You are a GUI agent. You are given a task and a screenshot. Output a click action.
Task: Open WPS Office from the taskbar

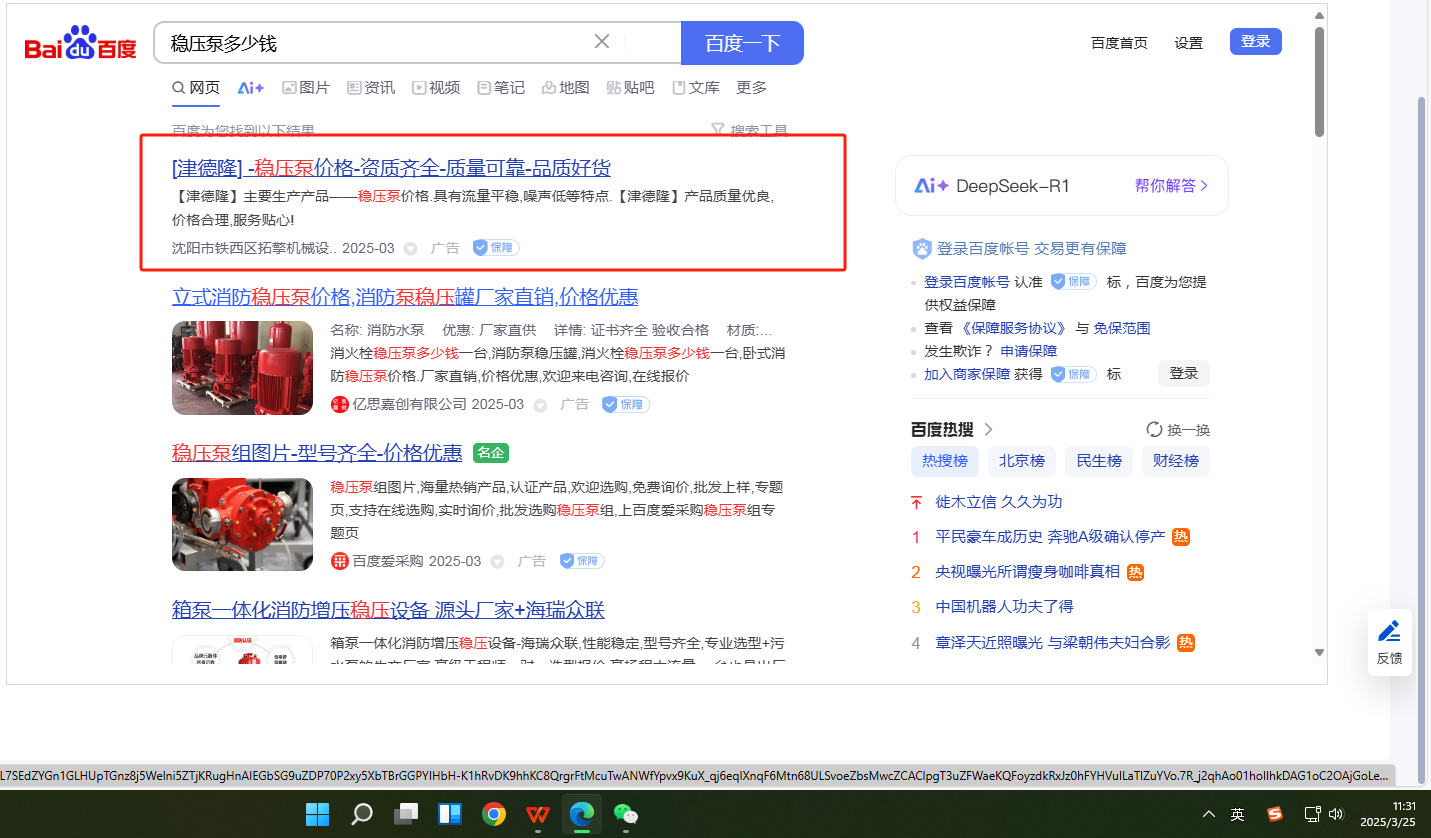[538, 814]
